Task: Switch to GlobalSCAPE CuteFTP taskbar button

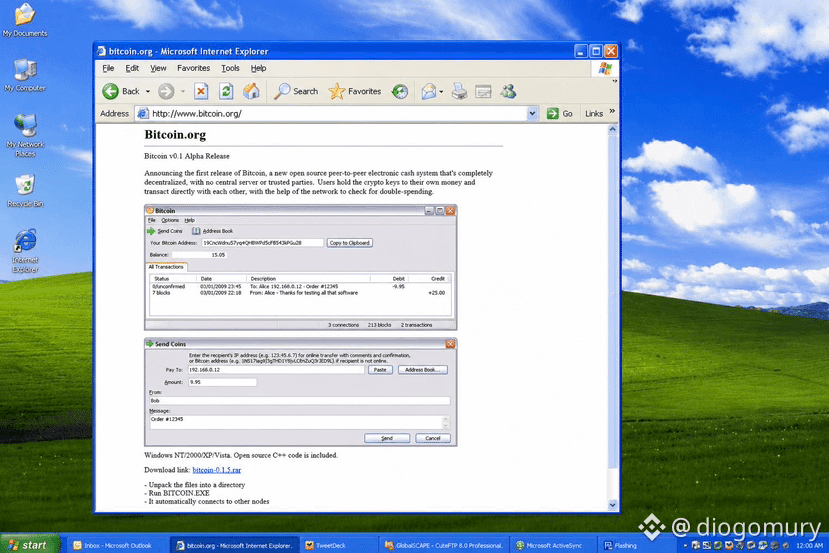Action: 444,545
